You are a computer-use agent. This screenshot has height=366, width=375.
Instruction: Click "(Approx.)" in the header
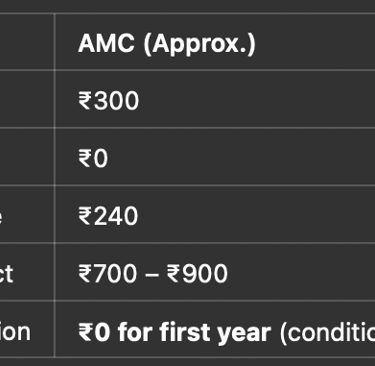tap(199, 44)
